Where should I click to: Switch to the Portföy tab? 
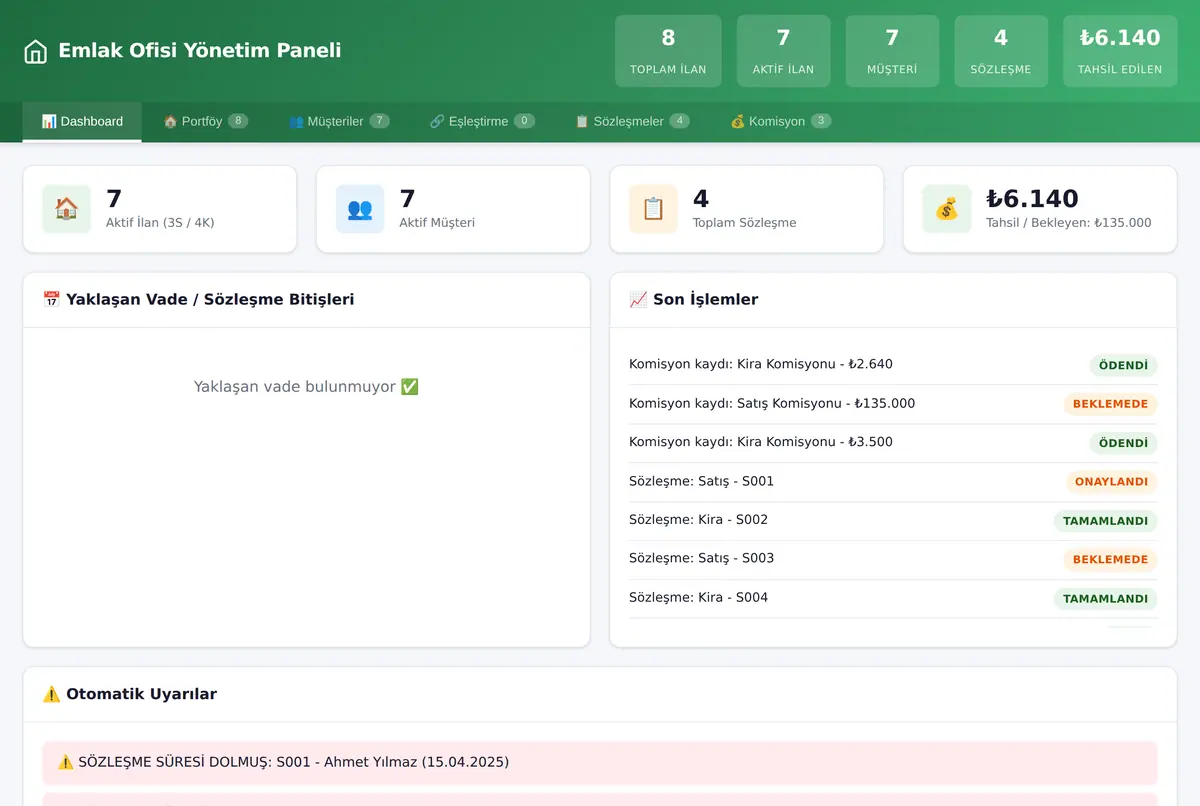coord(205,121)
